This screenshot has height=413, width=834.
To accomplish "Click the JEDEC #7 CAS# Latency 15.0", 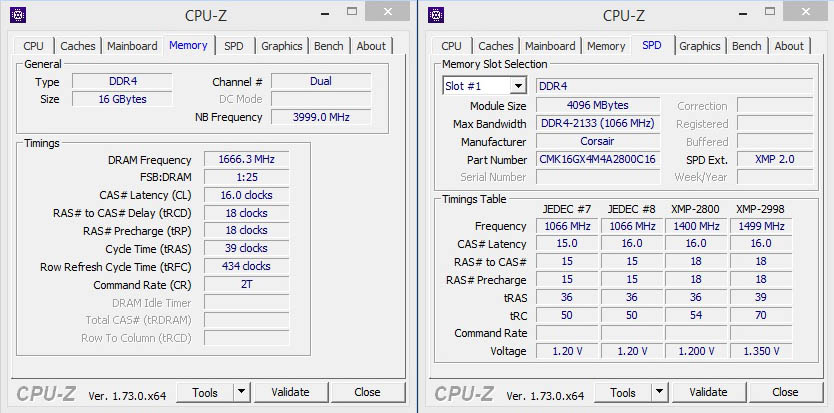I will (x=567, y=243).
